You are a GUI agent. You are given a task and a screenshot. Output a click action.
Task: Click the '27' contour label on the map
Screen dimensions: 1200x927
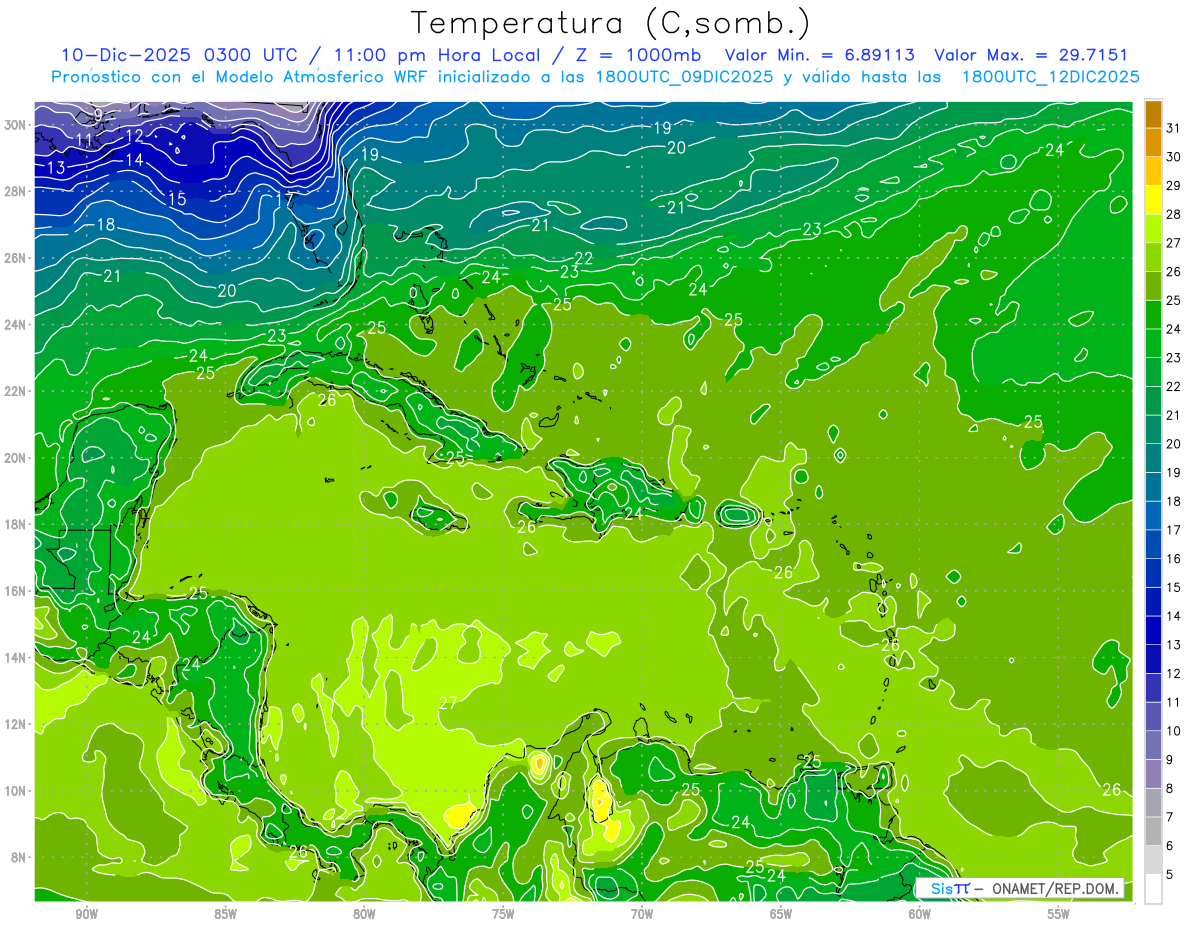click(448, 703)
